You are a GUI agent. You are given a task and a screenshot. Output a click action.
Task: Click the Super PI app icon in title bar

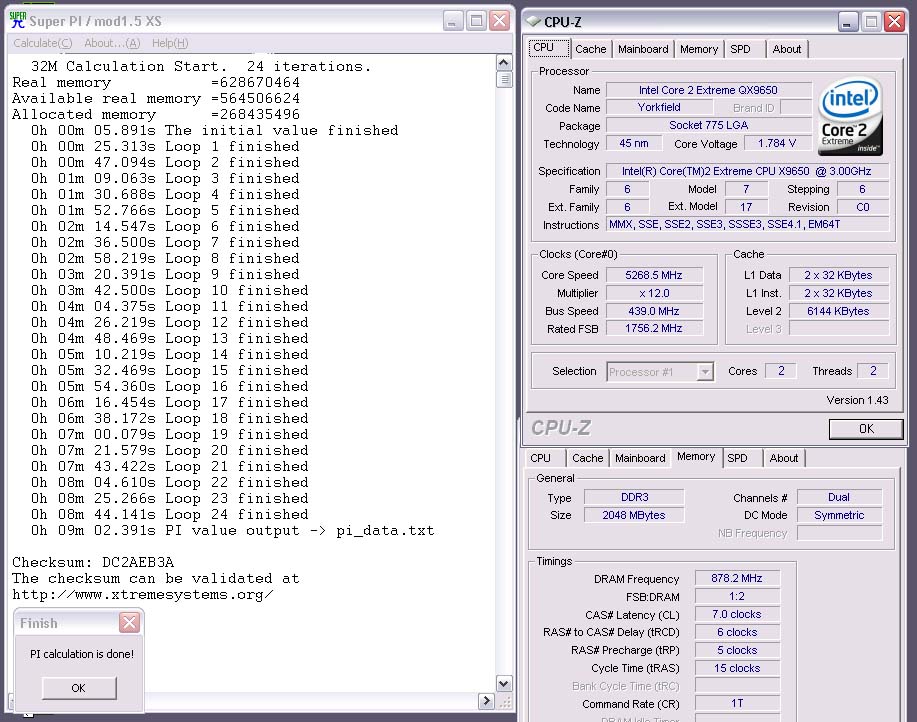(x=18, y=20)
